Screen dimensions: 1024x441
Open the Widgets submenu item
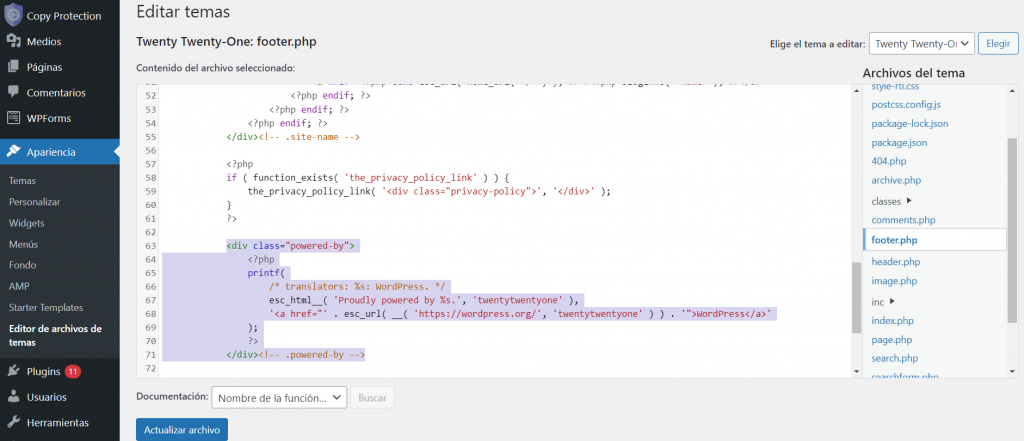(26, 223)
